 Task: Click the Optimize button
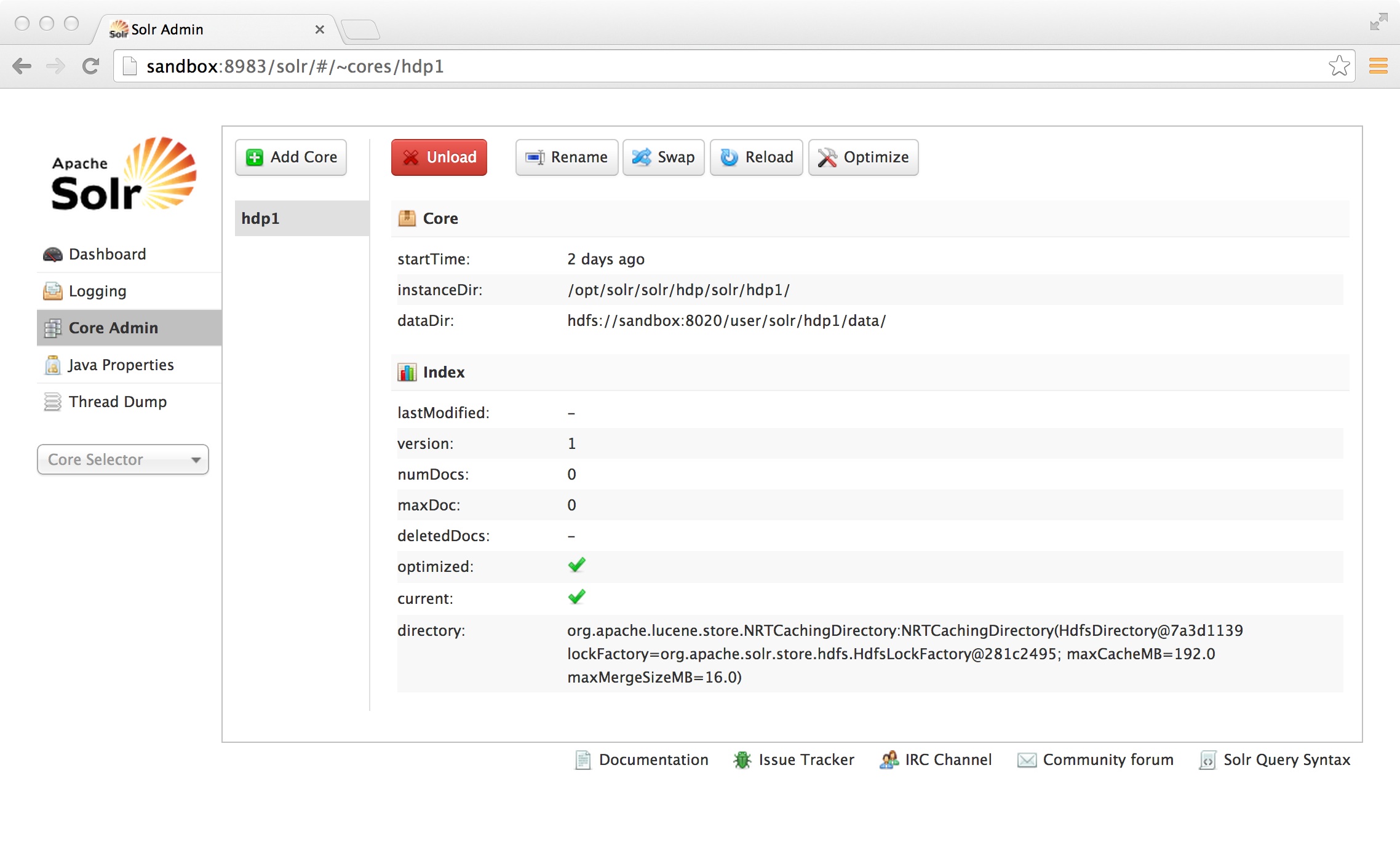coord(863,157)
